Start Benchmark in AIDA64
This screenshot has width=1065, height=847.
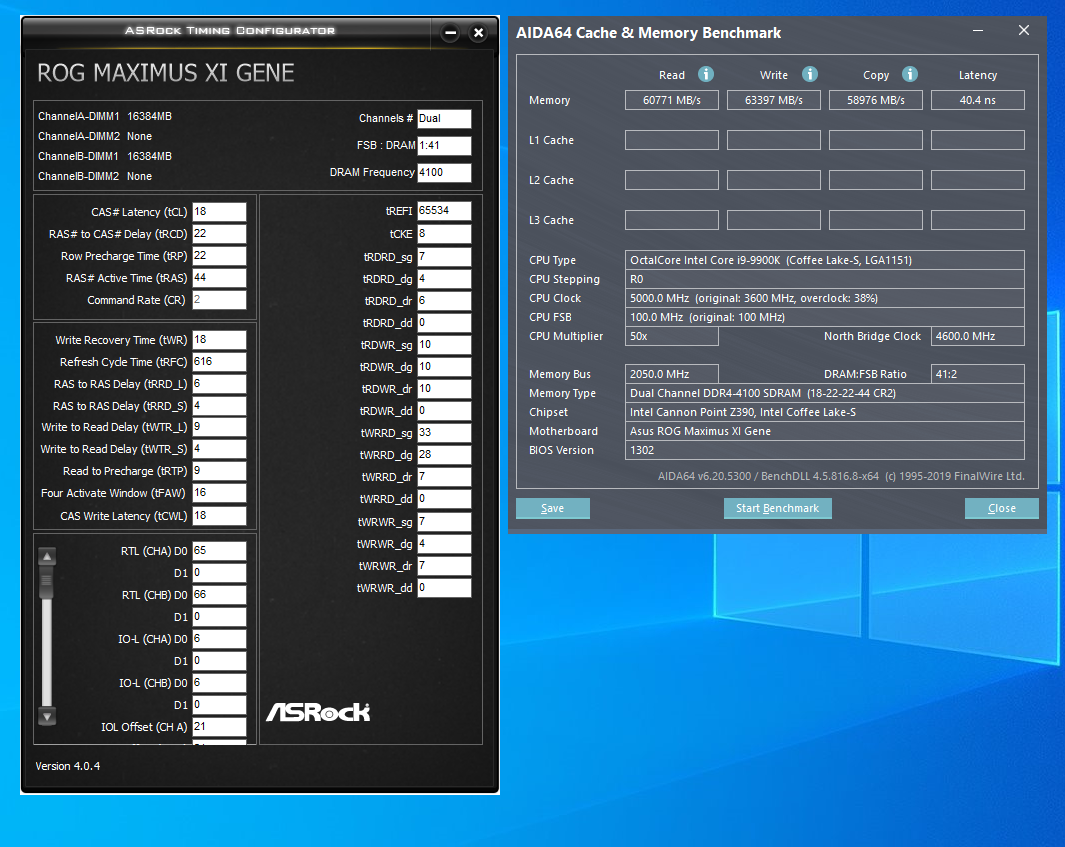click(777, 508)
